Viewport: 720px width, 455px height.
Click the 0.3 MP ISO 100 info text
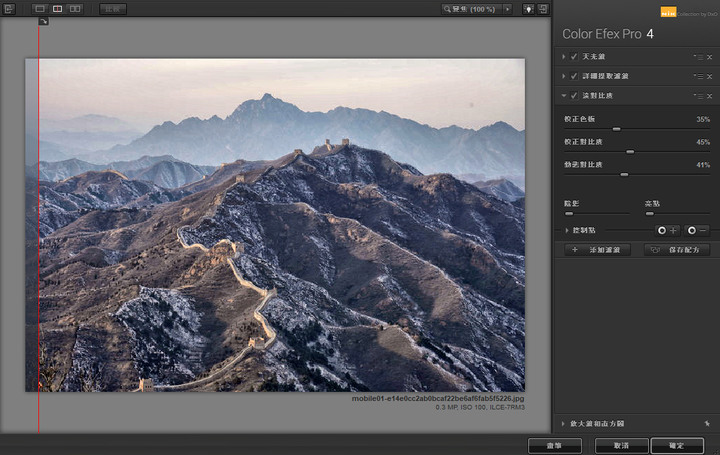tap(480, 407)
